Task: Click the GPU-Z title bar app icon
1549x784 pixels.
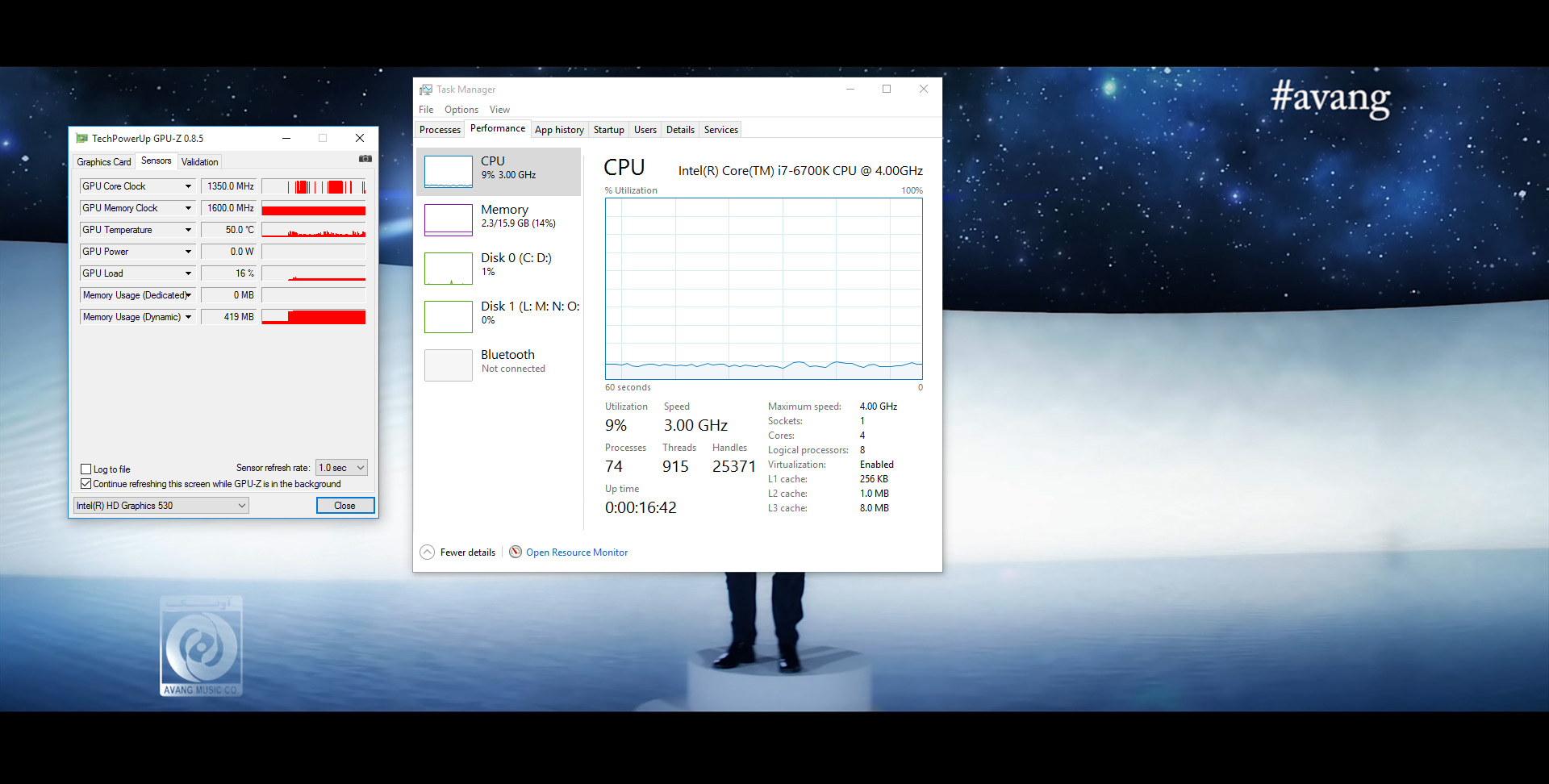Action: coord(81,139)
